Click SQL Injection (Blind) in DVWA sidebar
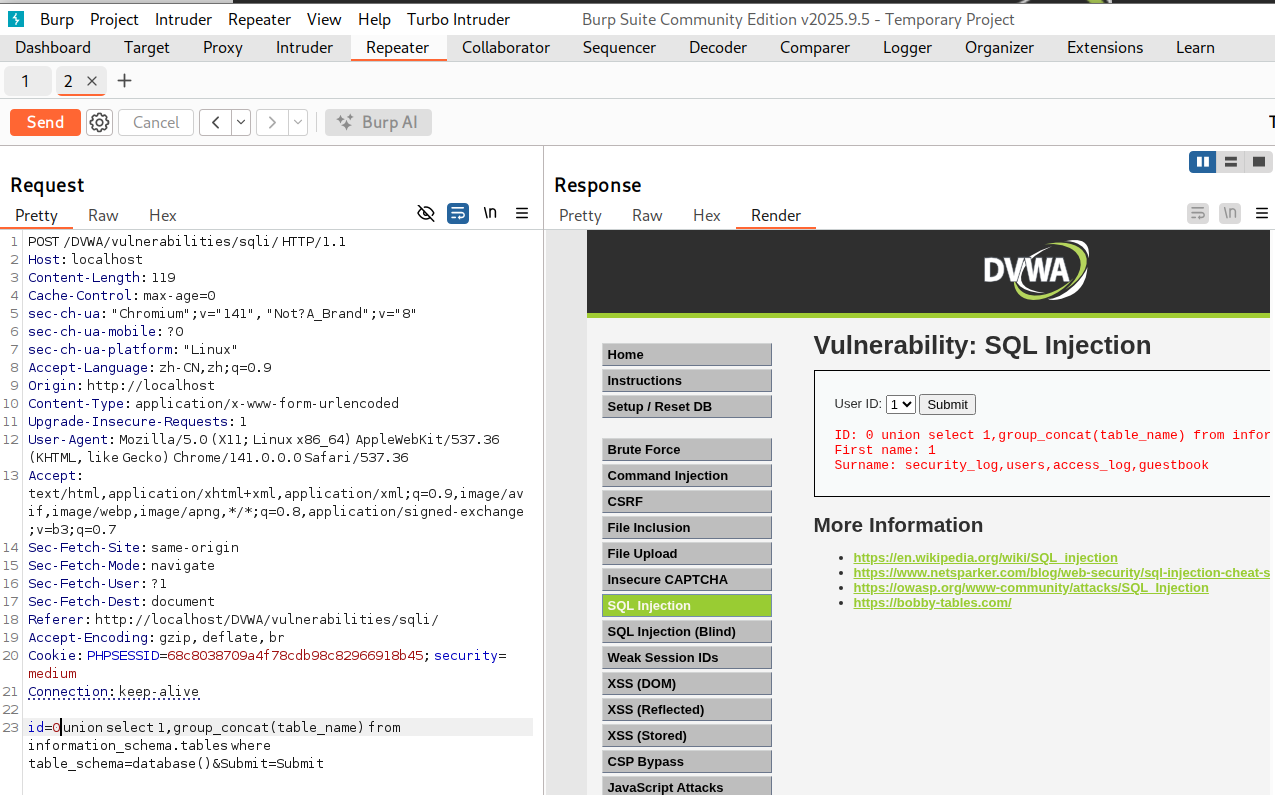1275x795 pixels. [687, 631]
